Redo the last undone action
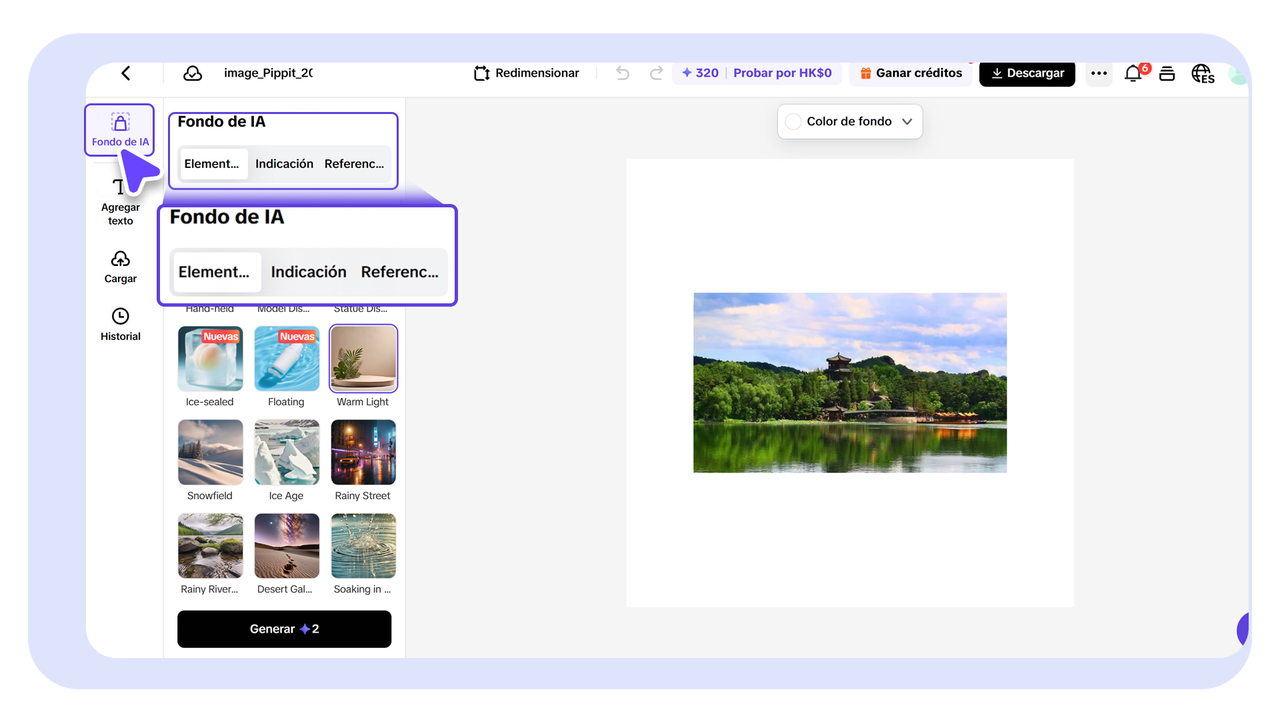 point(656,73)
